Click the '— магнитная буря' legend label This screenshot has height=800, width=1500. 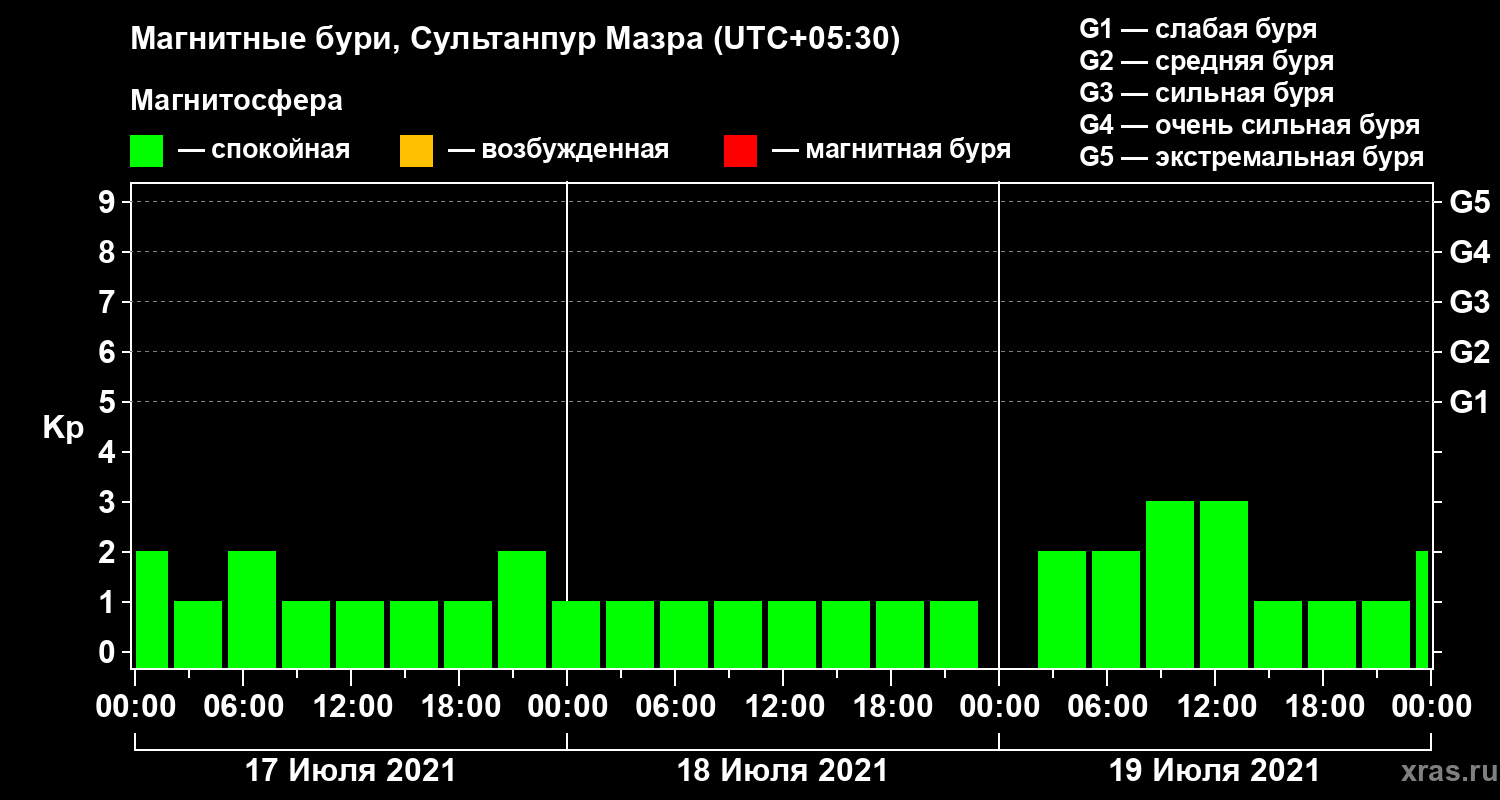(x=891, y=150)
